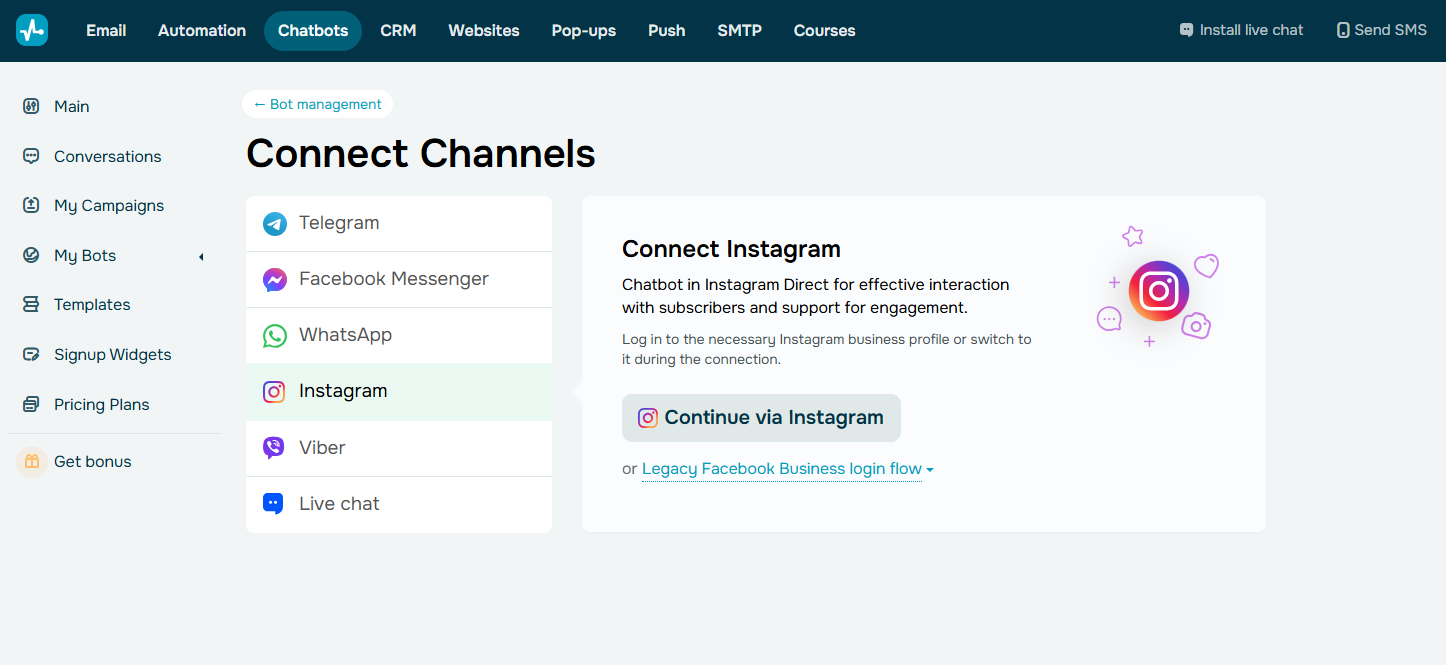Open Conversations in the sidebar
This screenshot has width=1446, height=665.
pos(107,156)
